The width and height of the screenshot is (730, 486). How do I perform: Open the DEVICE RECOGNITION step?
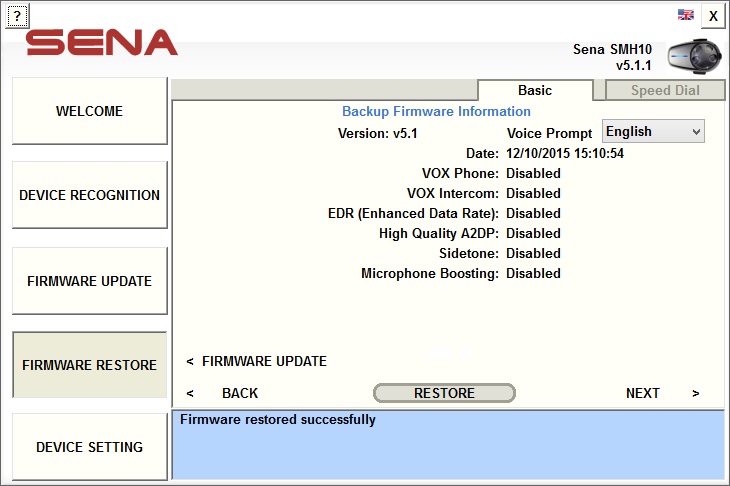coord(89,195)
